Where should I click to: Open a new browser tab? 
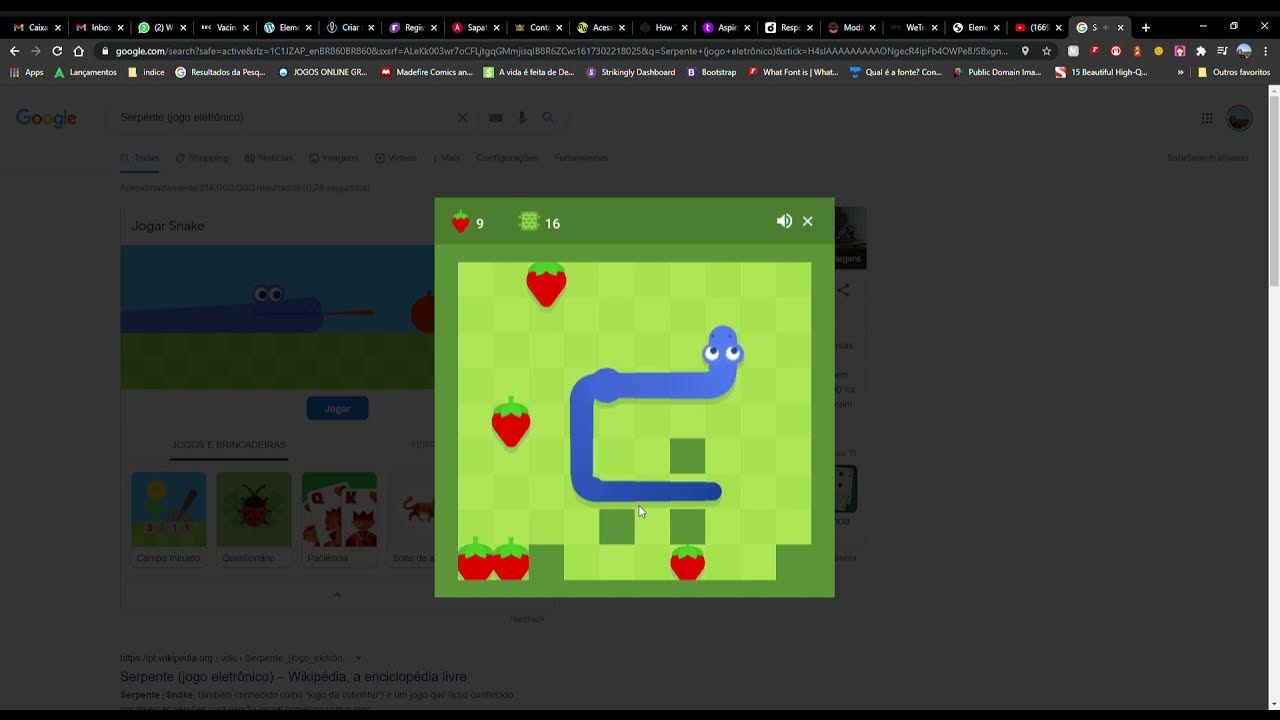[x=1146, y=27]
